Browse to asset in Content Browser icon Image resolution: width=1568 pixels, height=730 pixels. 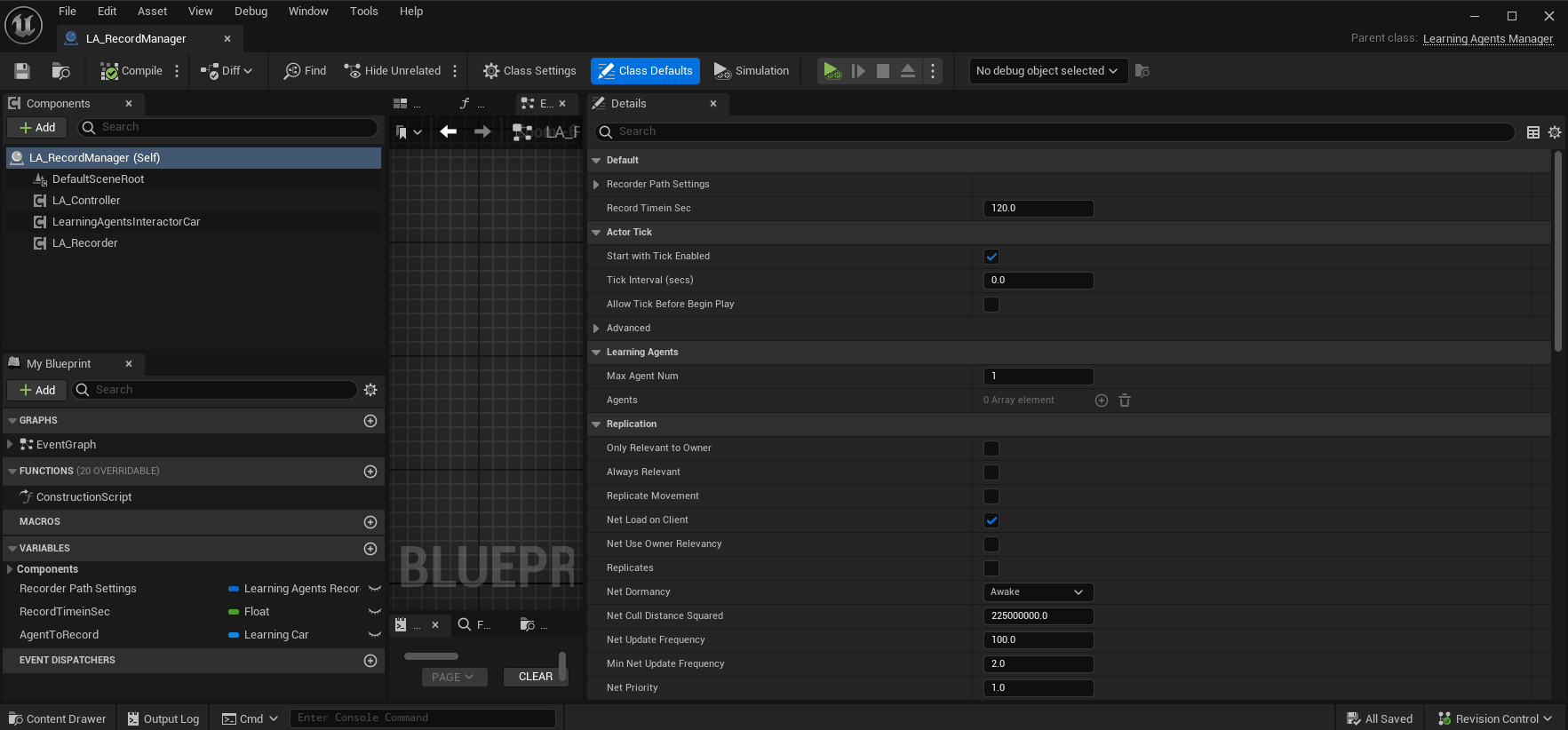coord(60,71)
